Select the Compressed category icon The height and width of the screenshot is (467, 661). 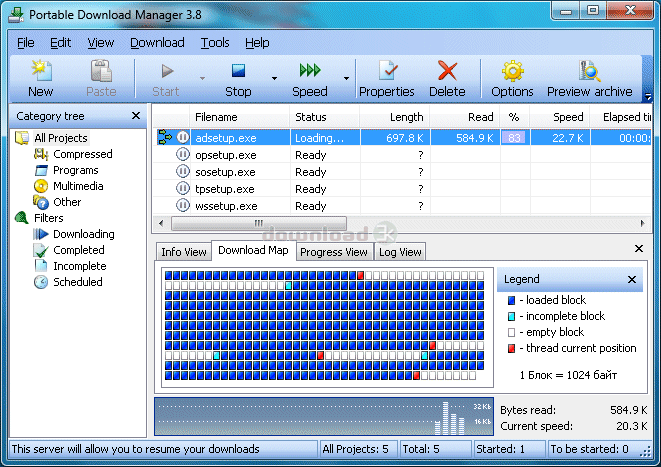coord(41,154)
